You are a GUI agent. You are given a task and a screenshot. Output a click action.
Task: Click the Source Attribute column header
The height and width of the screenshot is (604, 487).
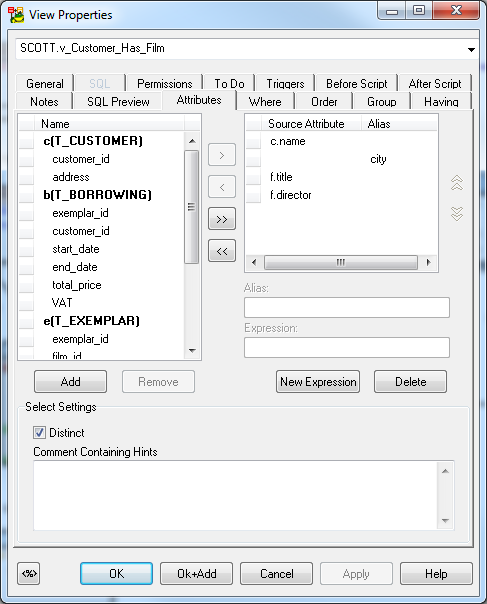(x=311, y=124)
